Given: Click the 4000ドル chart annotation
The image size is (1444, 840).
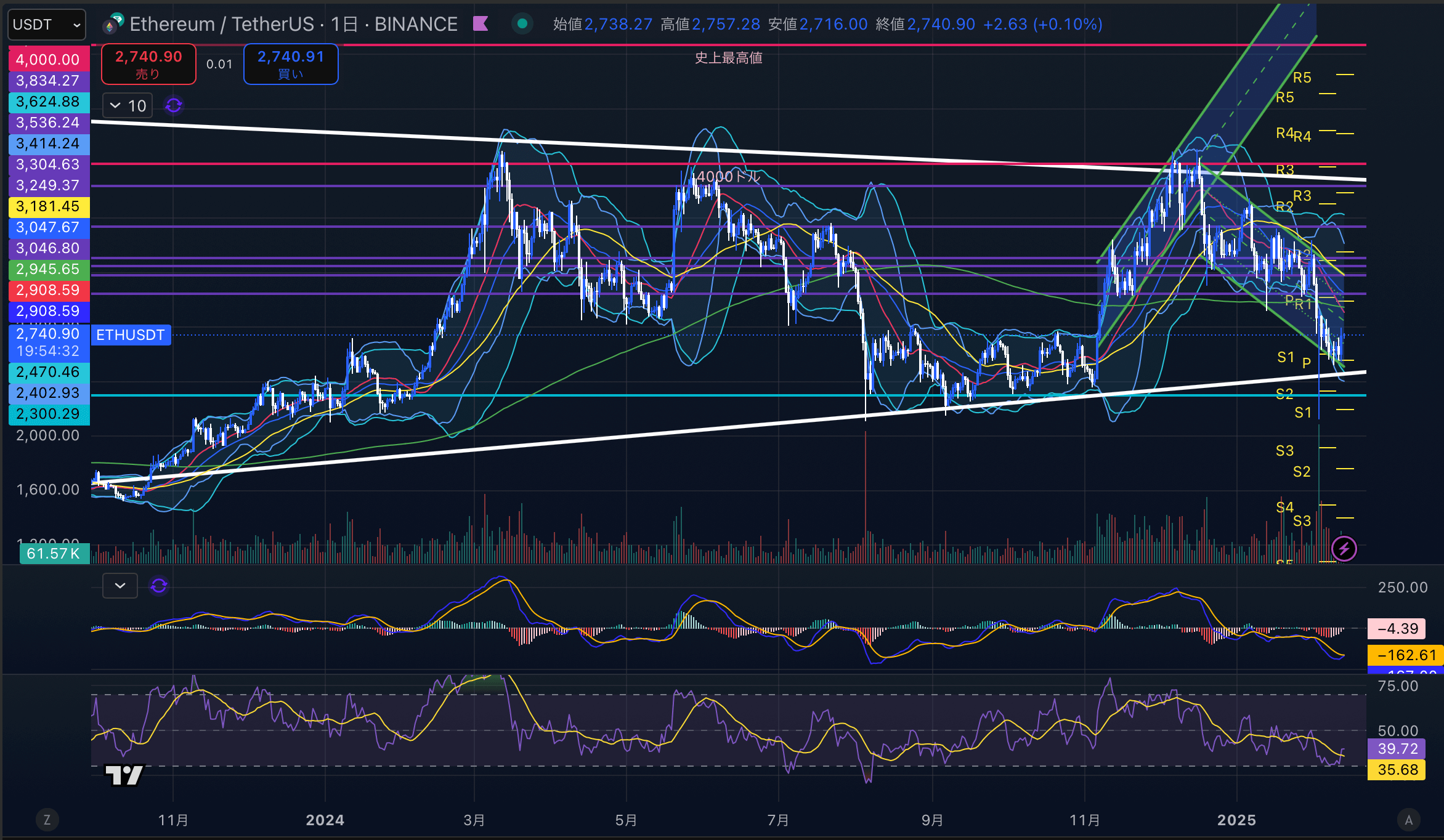Looking at the screenshot, I should (728, 176).
